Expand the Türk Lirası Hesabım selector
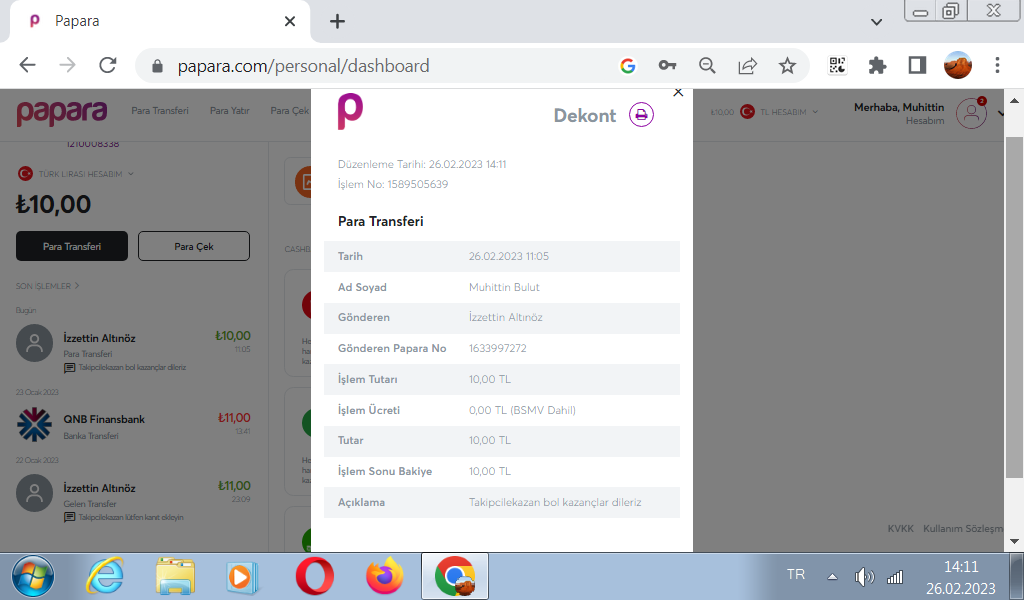This screenshot has width=1024, height=600. [x=76, y=174]
